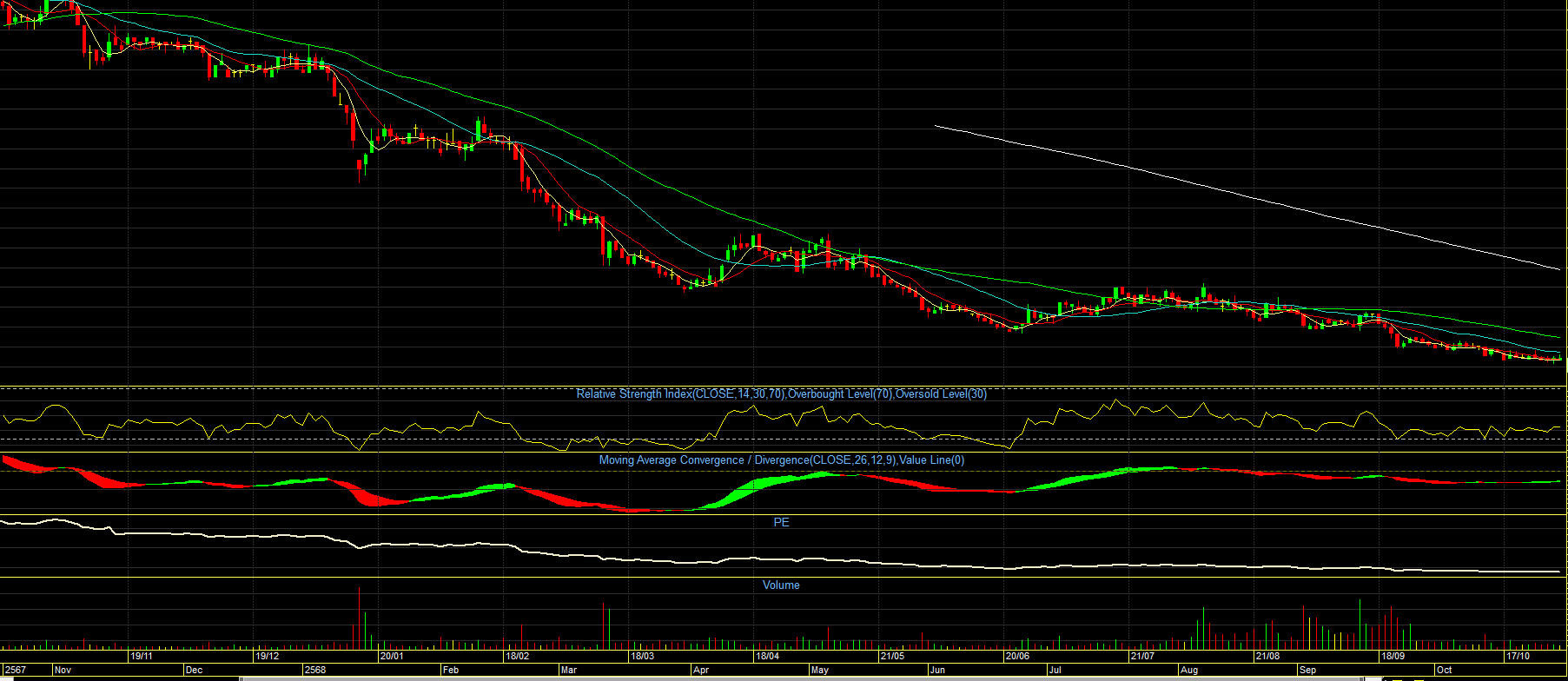1568x681 pixels.
Task: Click the 21/08 date label
Action: tap(1267, 657)
